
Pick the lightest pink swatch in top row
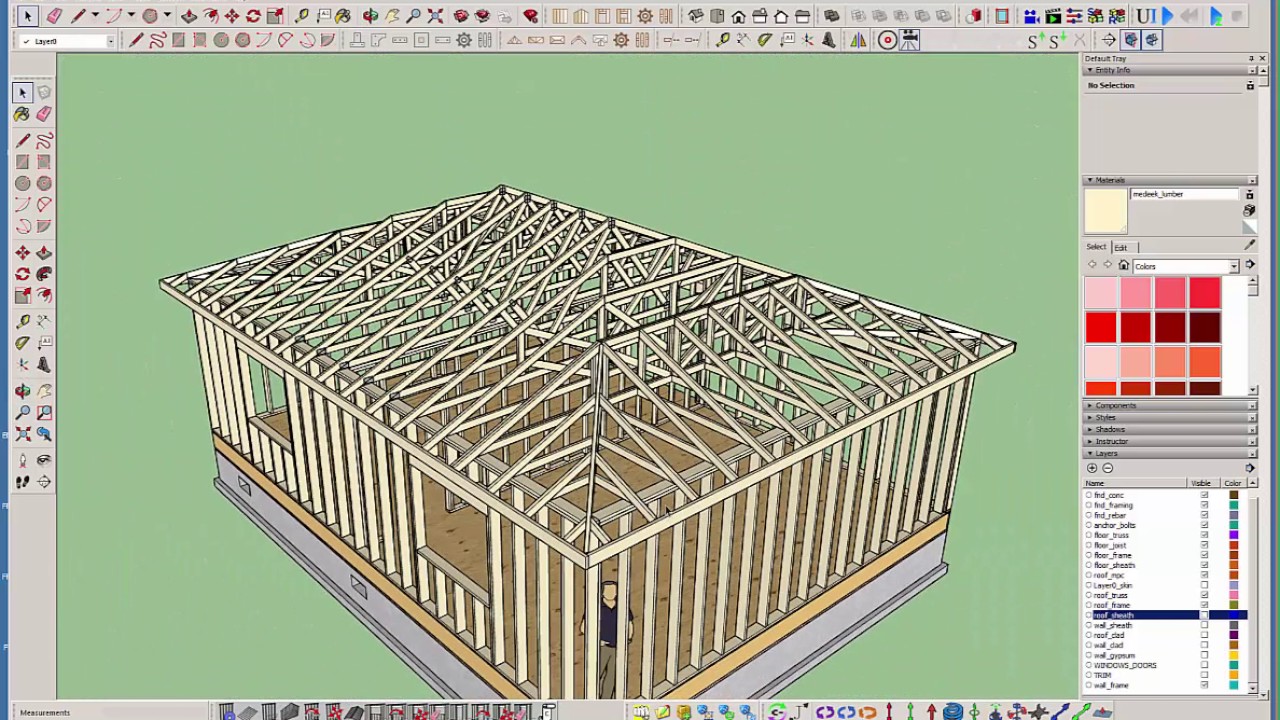click(x=1101, y=293)
